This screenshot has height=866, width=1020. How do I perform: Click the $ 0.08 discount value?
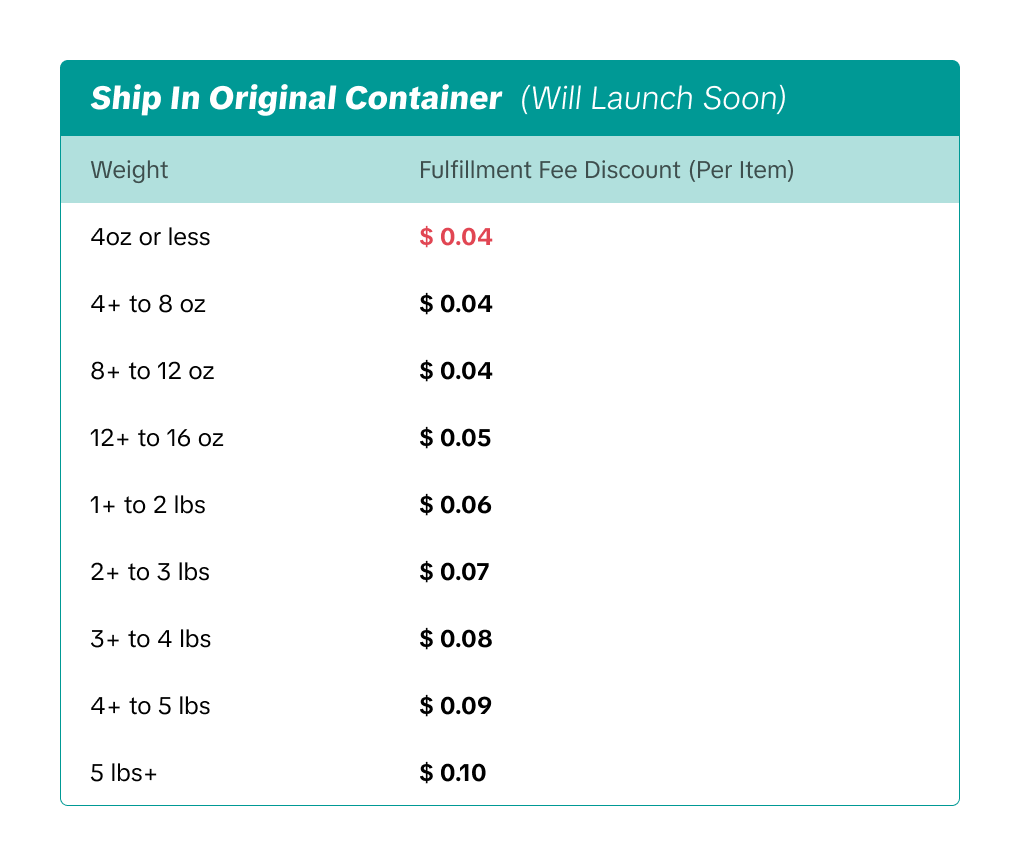click(x=456, y=639)
